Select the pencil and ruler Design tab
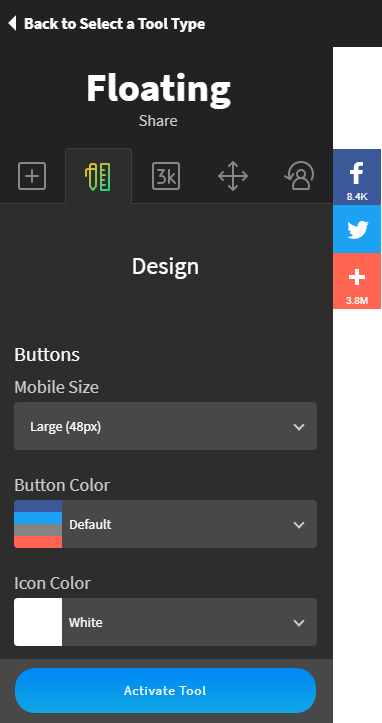Screen dimensions: 382x723 [98, 176]
